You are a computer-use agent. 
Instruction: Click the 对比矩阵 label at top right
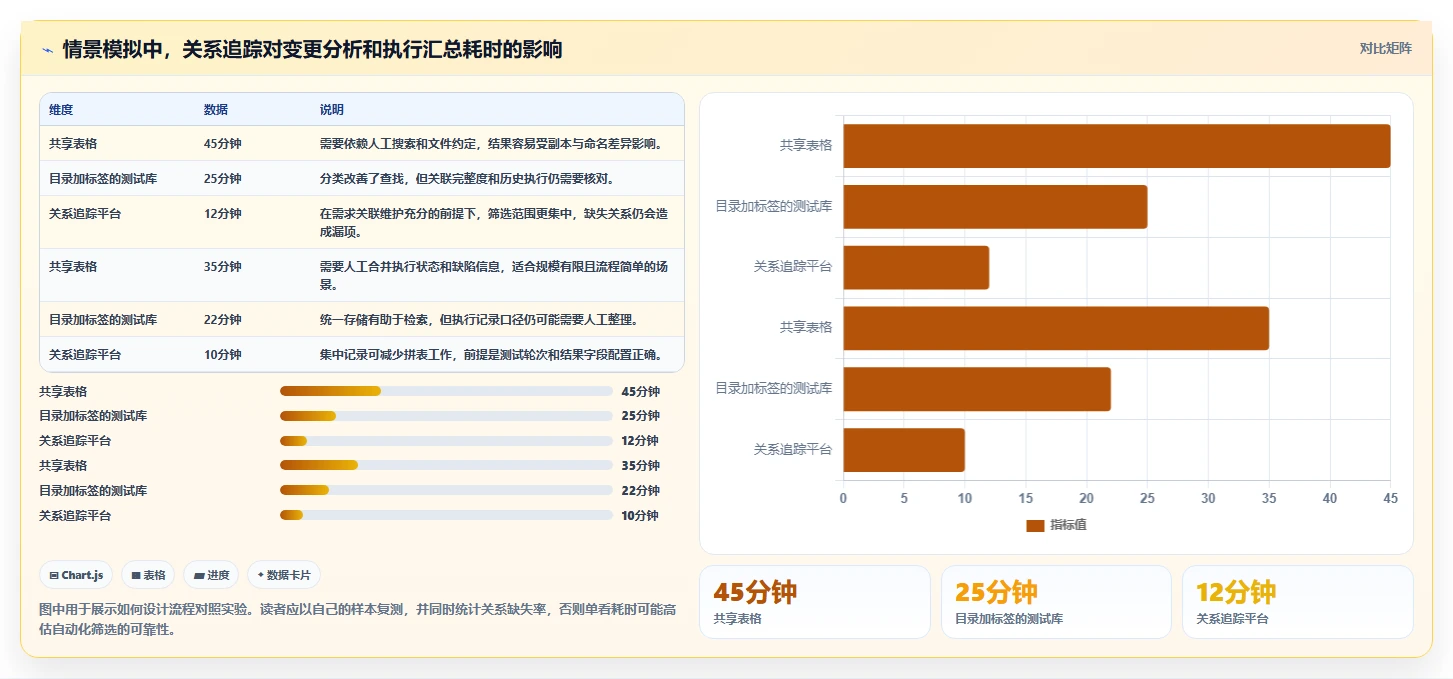pos(1386,48)
